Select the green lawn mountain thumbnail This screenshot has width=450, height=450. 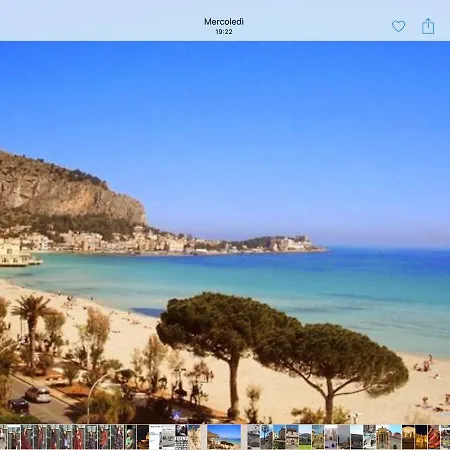(305, 437)
